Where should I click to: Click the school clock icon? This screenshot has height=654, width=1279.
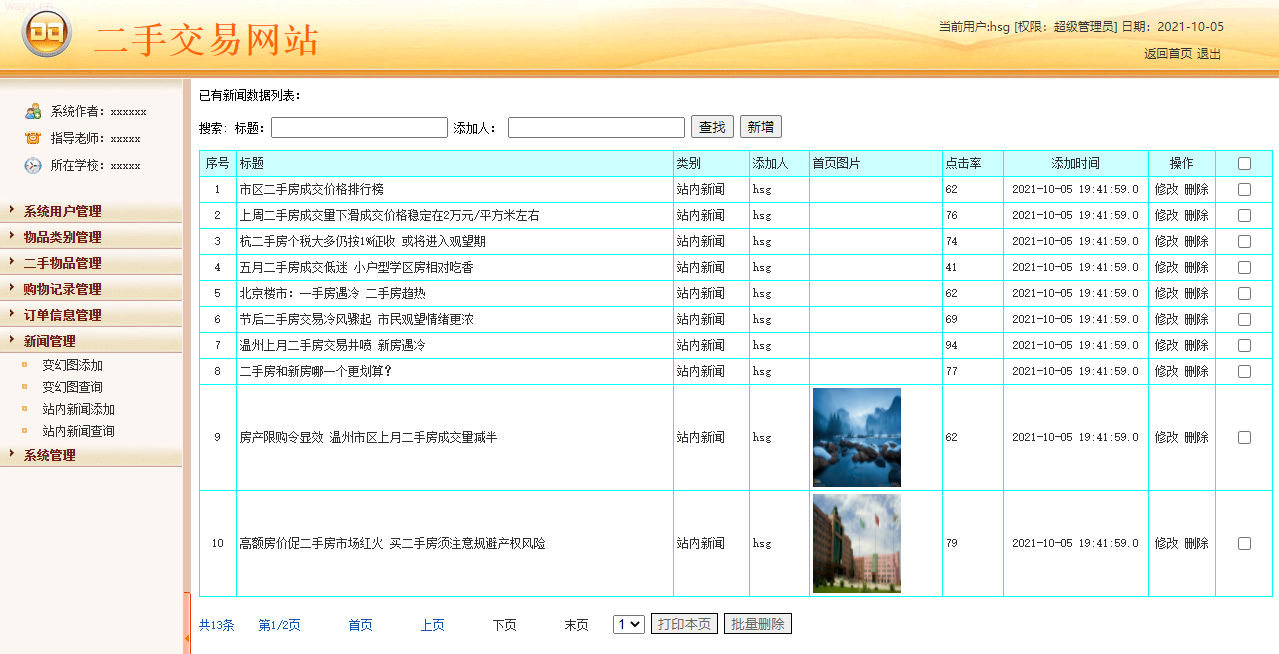pyautogui.click(x=33, y=165)
